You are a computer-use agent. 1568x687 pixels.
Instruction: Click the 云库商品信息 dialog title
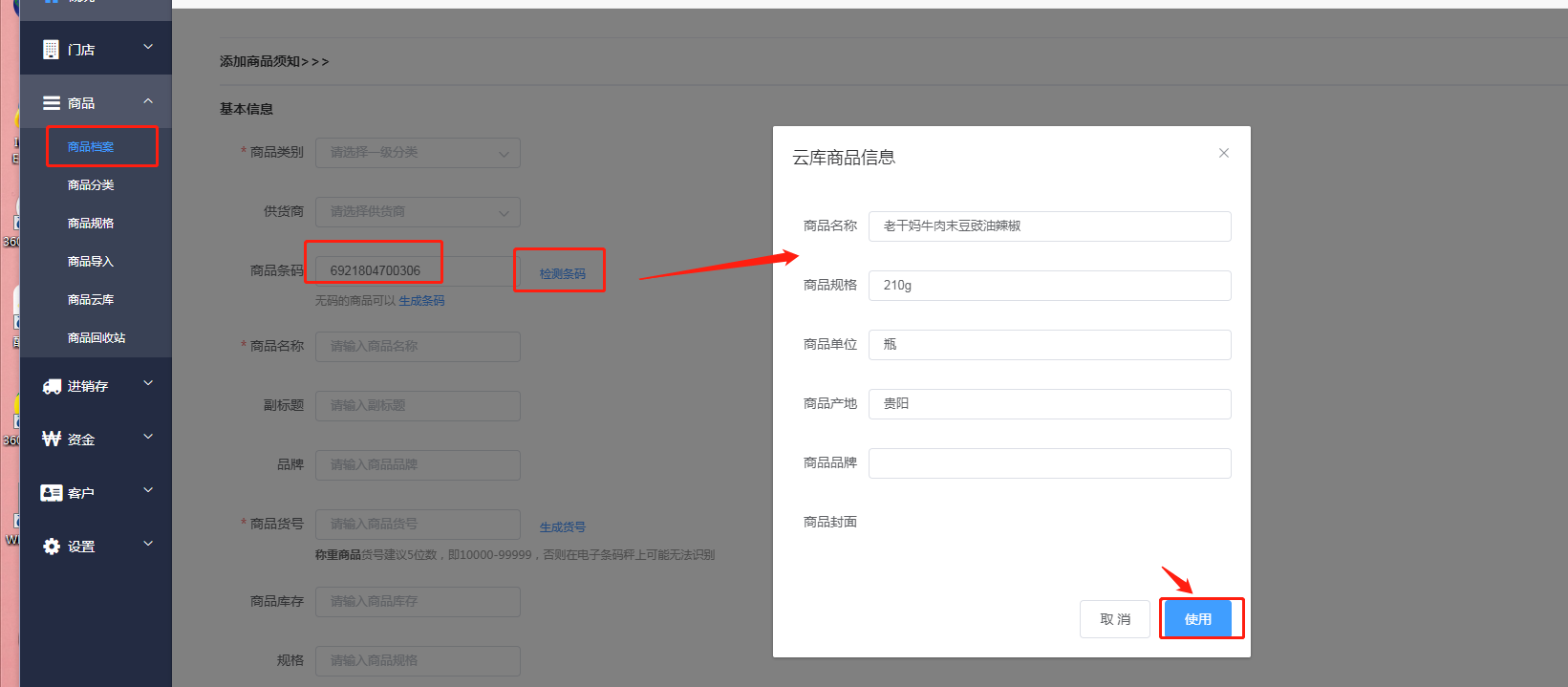pyautogui.click(x=844, y=158)
